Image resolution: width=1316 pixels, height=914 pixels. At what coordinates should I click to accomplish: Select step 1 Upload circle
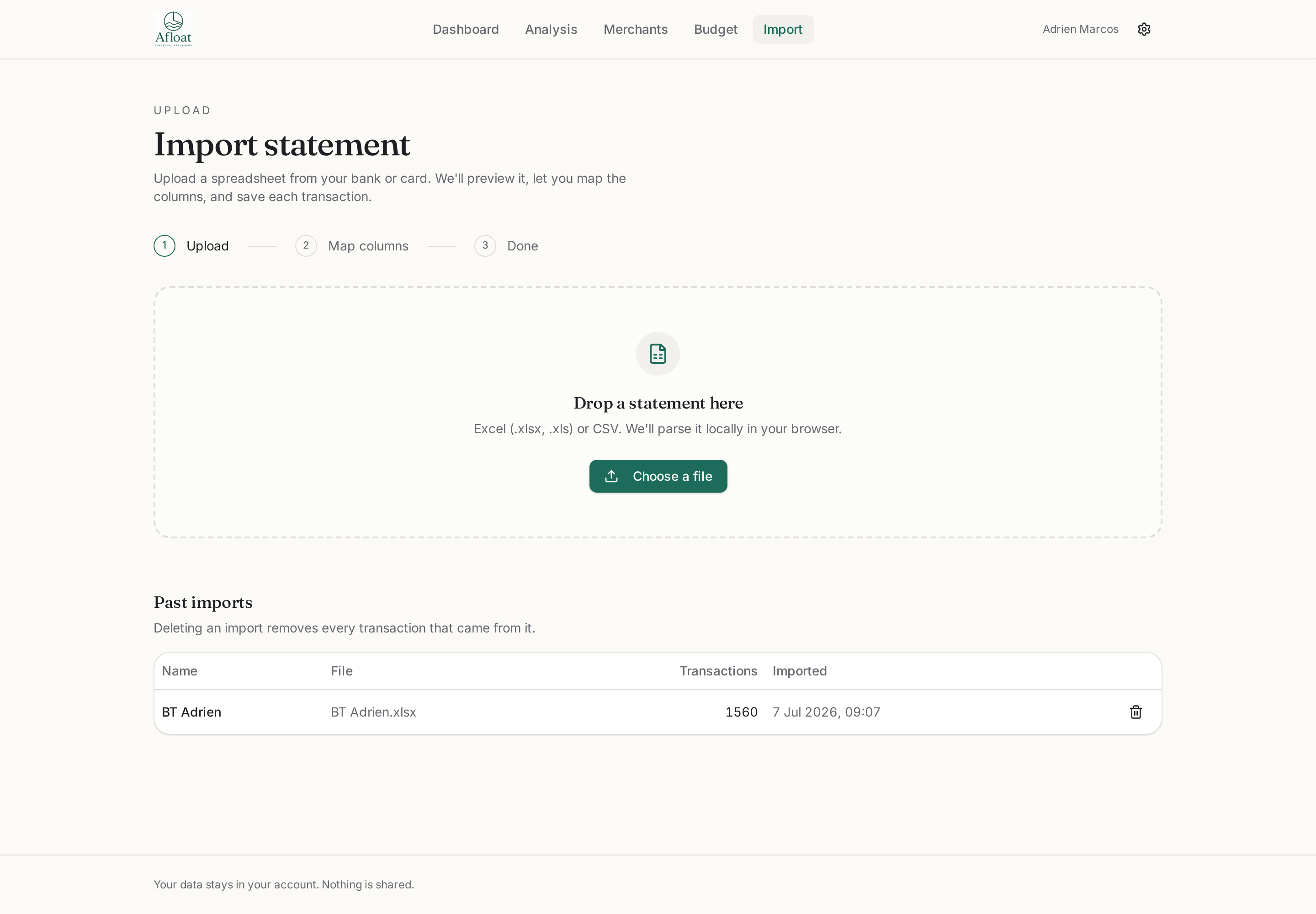click(x=164, y=246)
